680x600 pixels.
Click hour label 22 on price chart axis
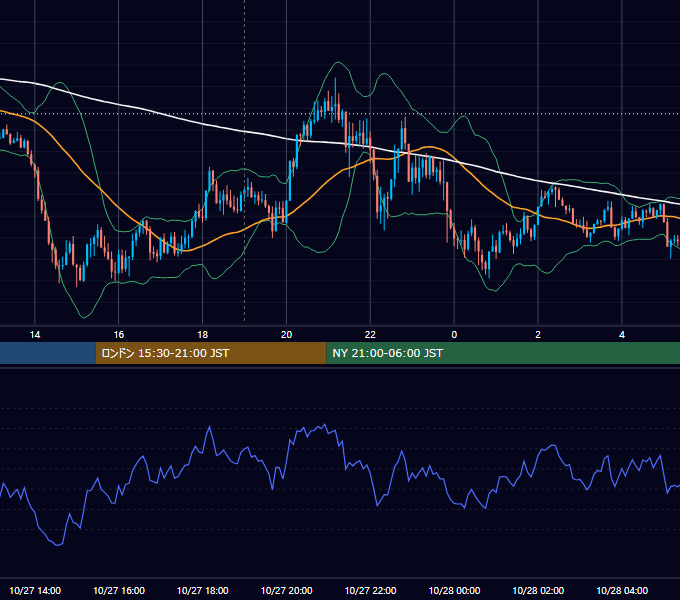(x=370, y=335)
